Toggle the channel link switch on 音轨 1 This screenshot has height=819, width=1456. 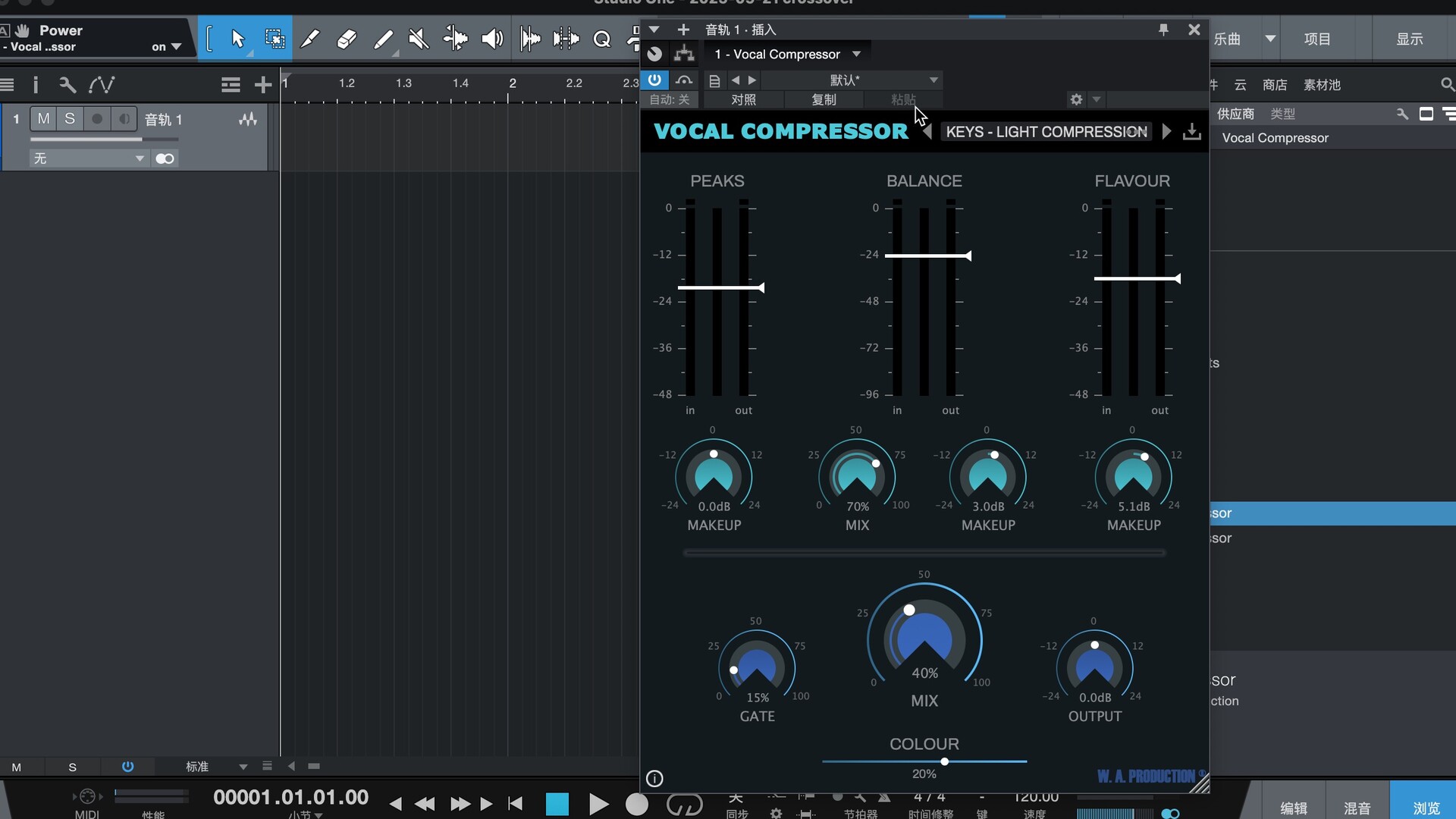pyautogui.click(x=165, y=158)
